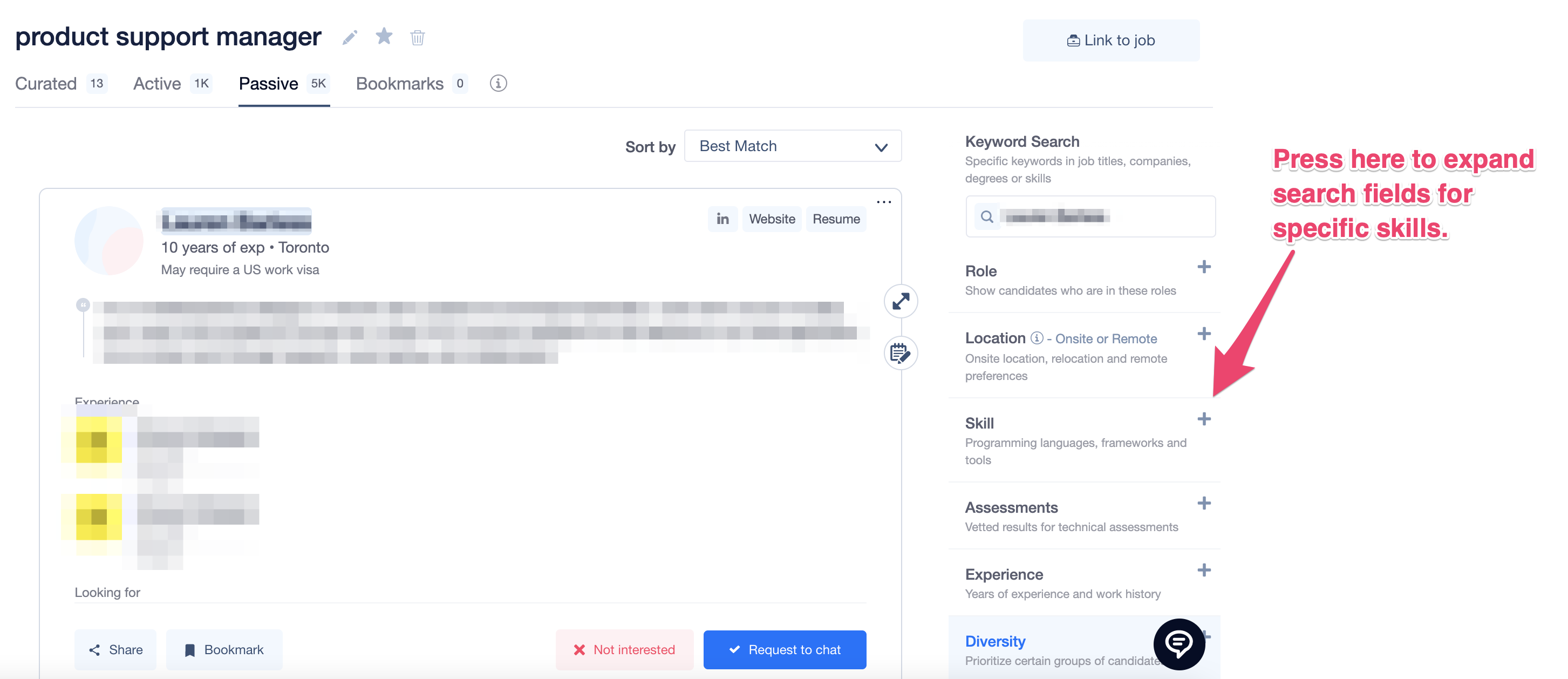Expand the Skill filter section
The height and width of the screenshot is (679, 1568).
pos(1203,419)
